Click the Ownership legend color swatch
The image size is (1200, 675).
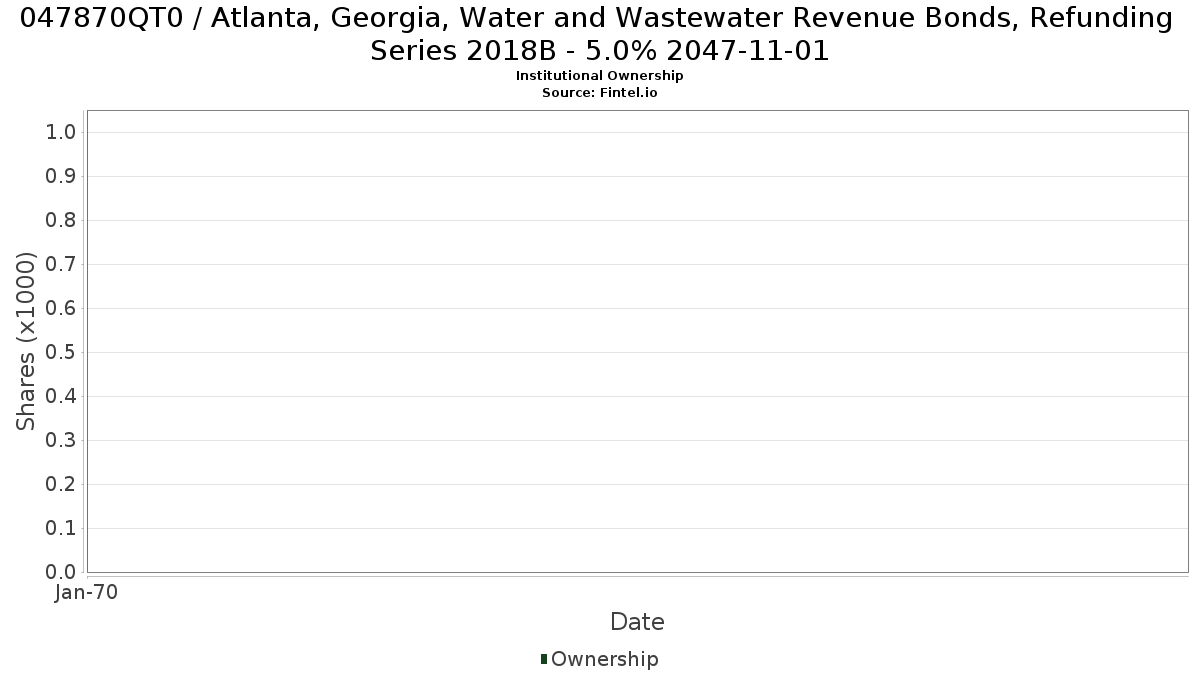544,659
